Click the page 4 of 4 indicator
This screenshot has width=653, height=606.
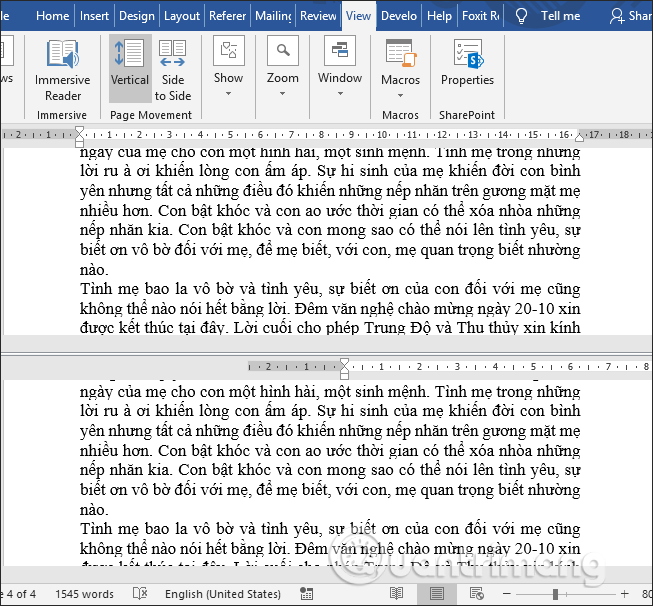tap(19, 594)
